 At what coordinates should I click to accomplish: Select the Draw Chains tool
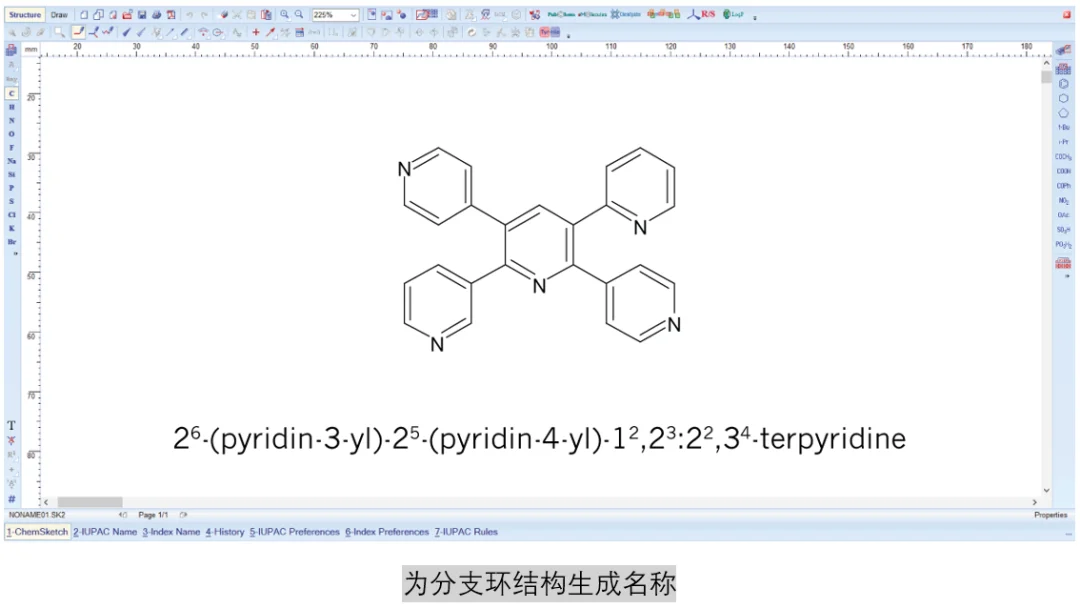(x=108, y=32)
